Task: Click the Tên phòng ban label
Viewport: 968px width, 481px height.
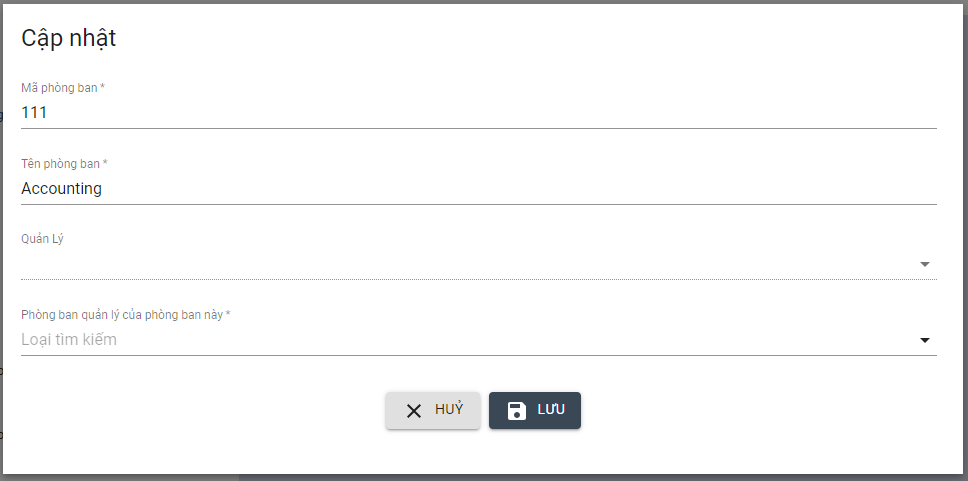Action: coord(64,164)
